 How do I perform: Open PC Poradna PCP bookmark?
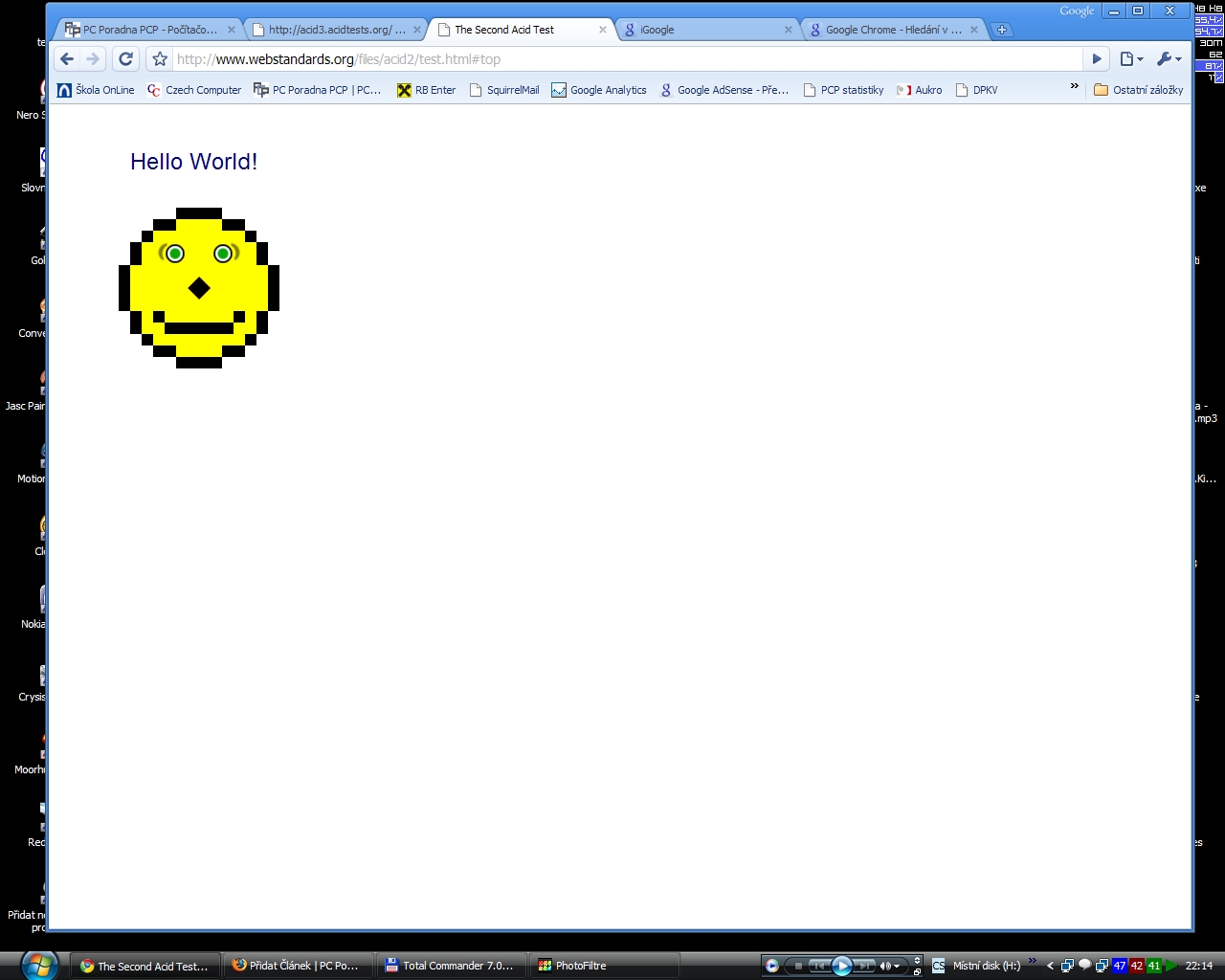click(x=318, y=90)
